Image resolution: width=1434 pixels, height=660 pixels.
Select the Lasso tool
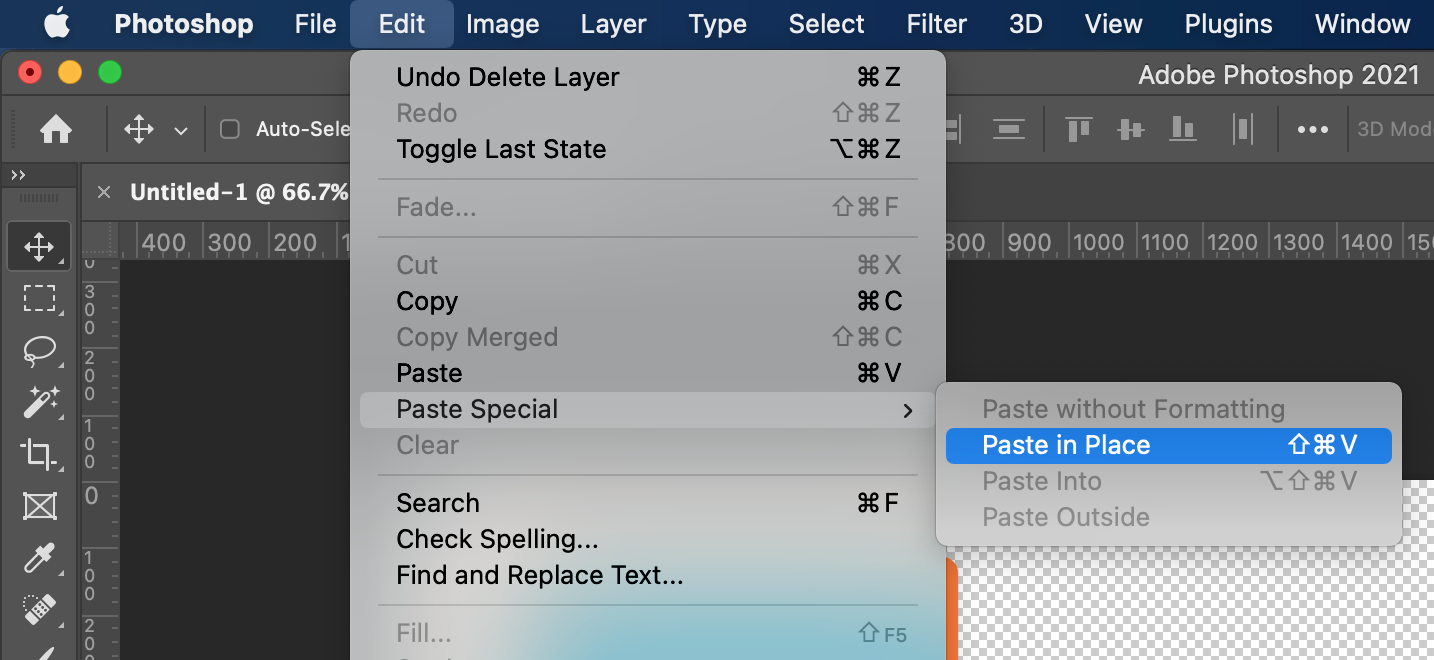point(39,350)
